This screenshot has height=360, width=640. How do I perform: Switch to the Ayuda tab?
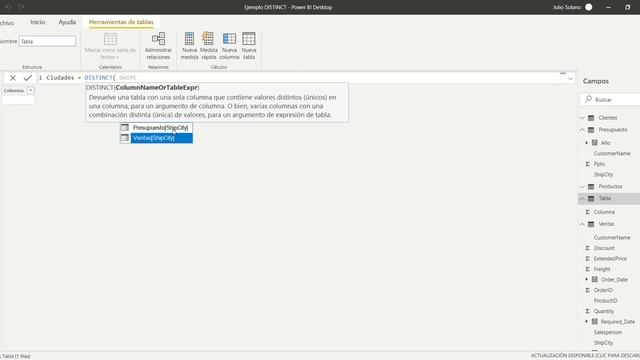click(67, 22)
